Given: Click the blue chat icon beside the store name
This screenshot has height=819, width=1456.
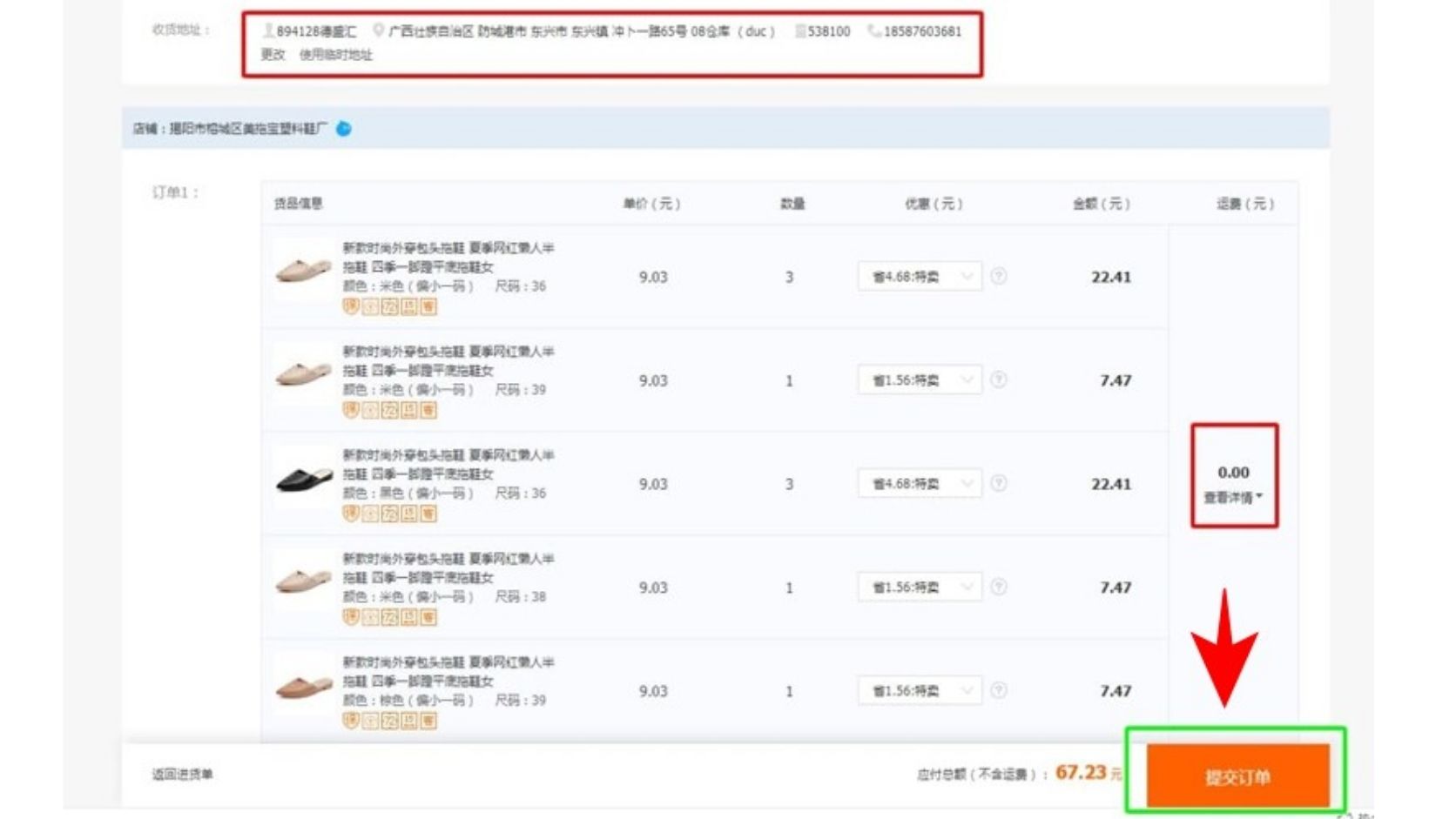Looking at the screenshot, I should click(x=344, y=129).
